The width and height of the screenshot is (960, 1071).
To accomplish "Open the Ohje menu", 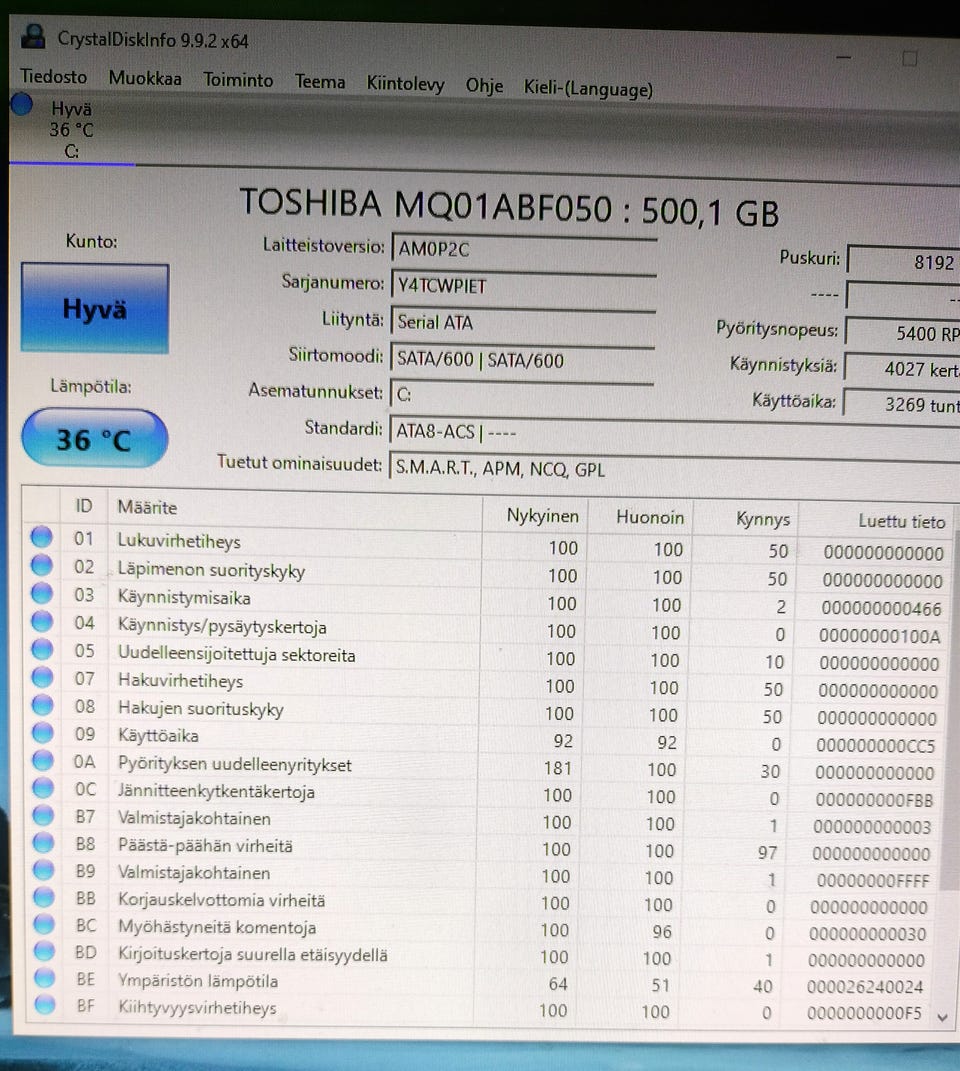I will [484, 86].
